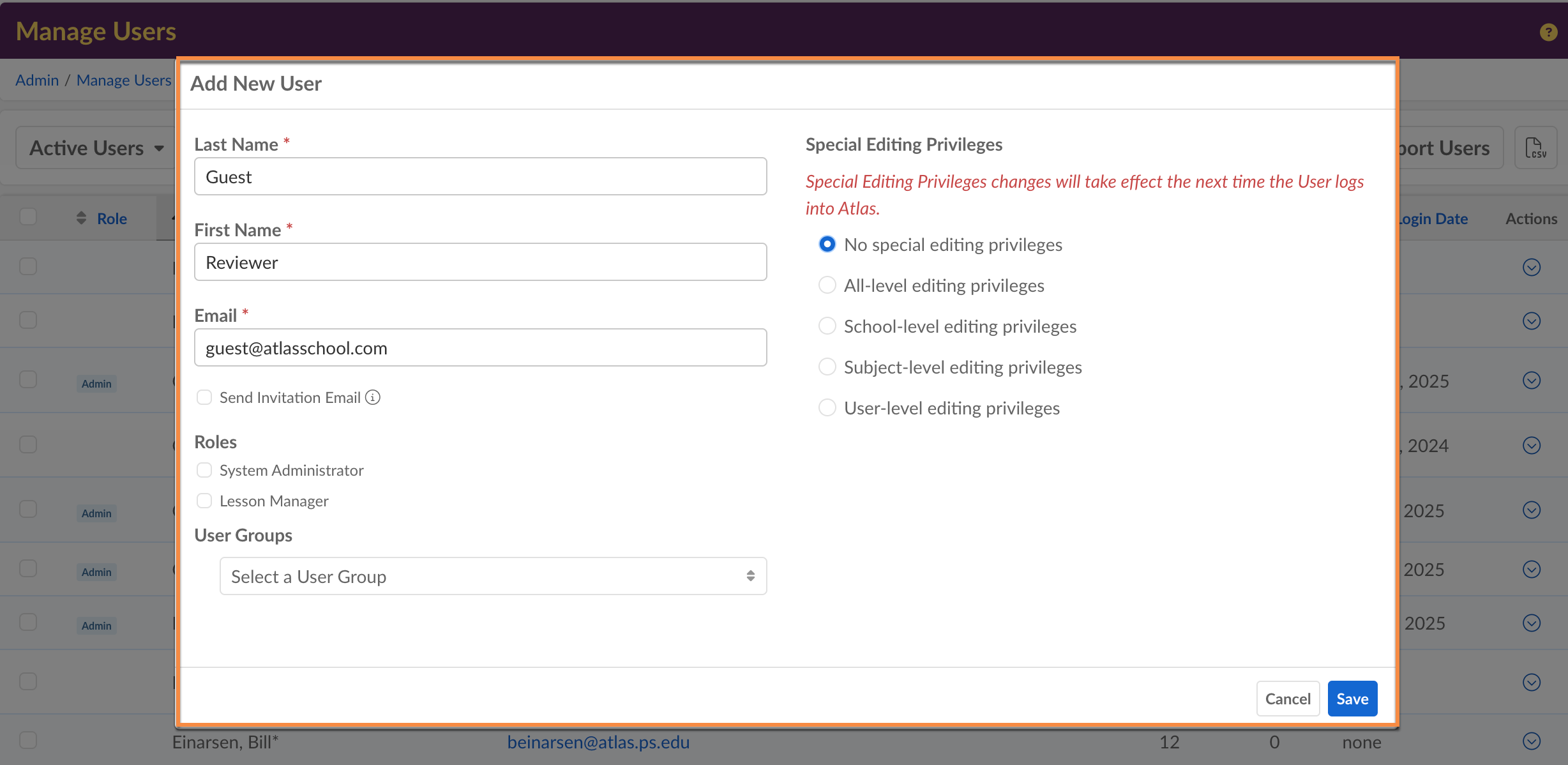The height and width of the screenshot is (765, 1568).
Task: Open actions chevron for Einarsen, Bill row
Action: 1531,741
